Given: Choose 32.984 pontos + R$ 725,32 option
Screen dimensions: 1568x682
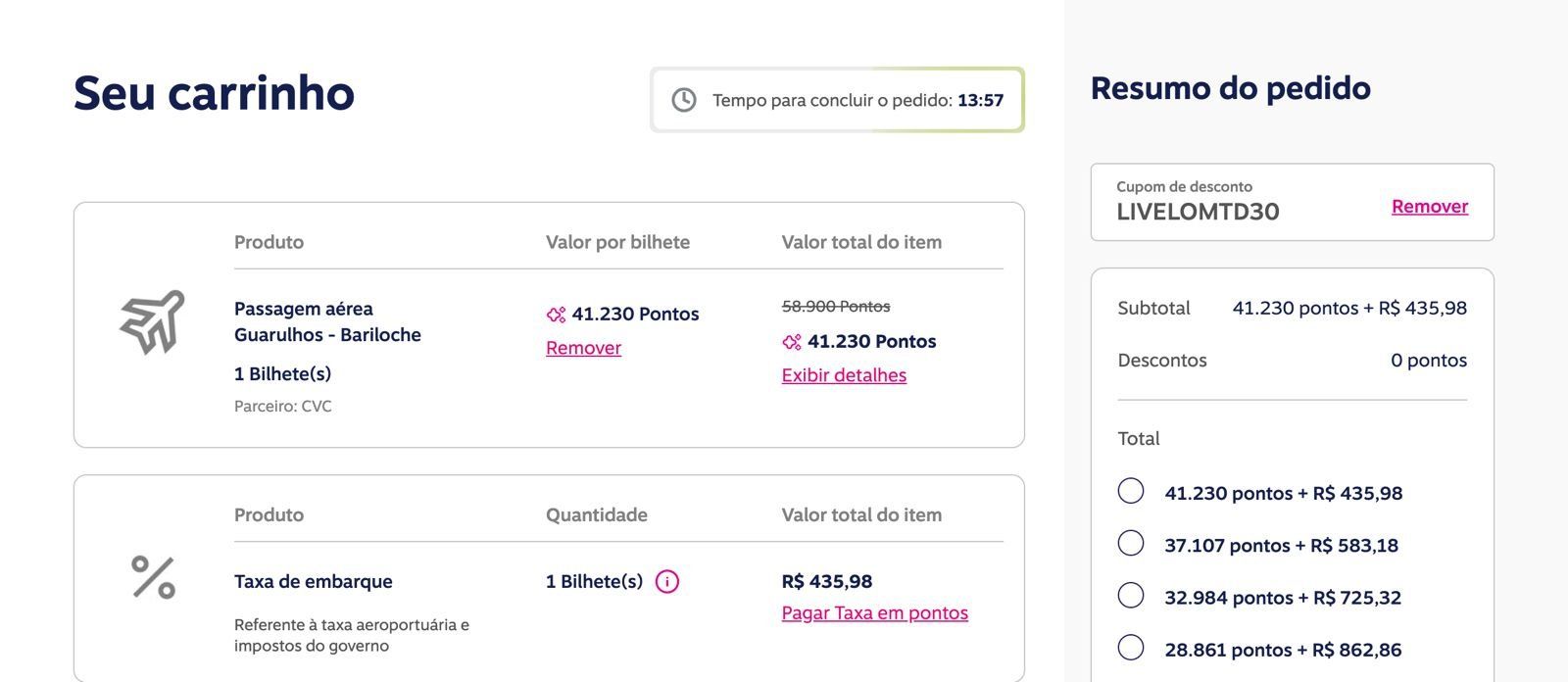Looking at the screenshot, I should 1131,595.
